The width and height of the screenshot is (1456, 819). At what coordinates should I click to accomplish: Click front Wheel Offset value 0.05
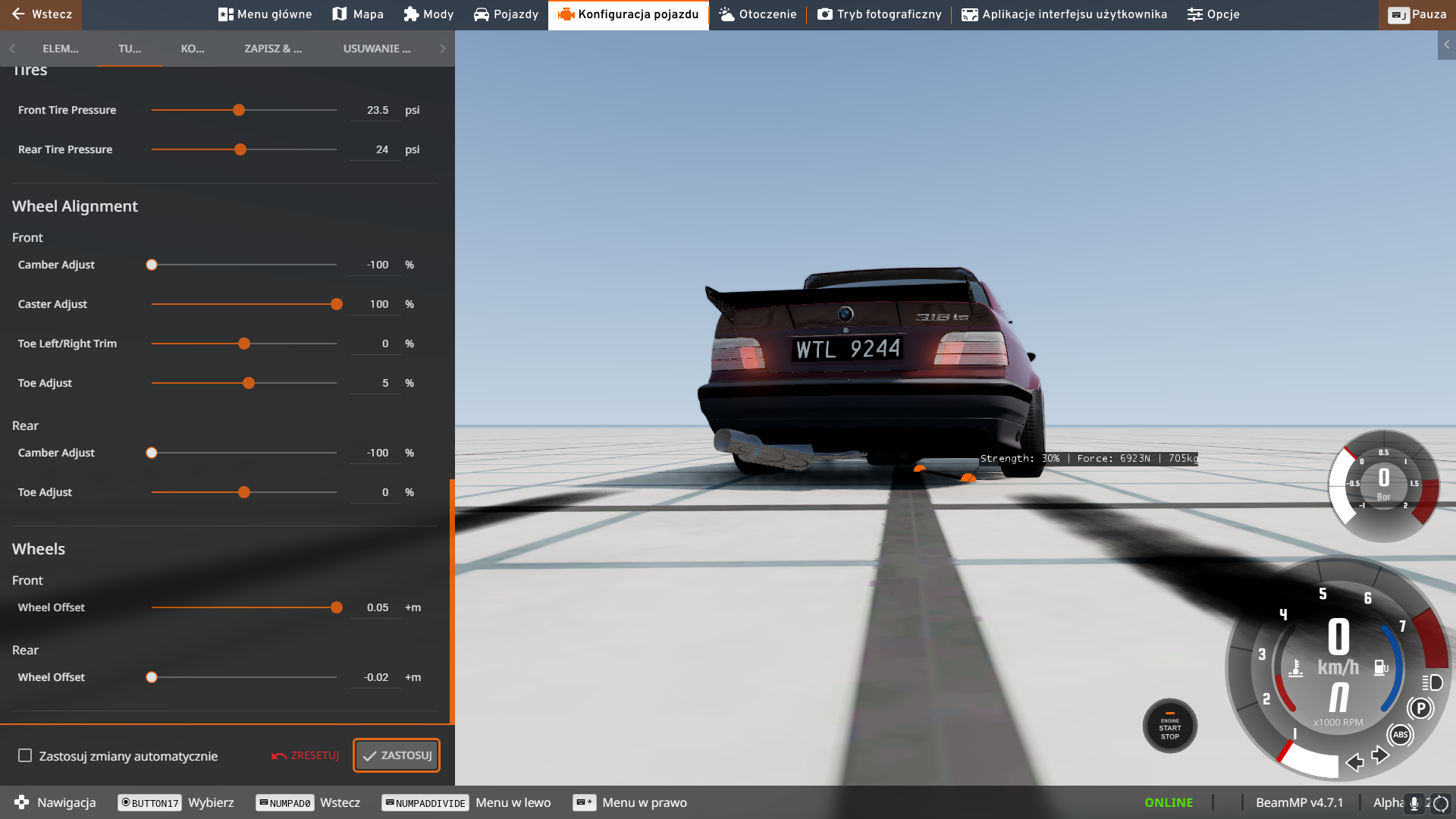pyautogui.click(x=375, y=607)
